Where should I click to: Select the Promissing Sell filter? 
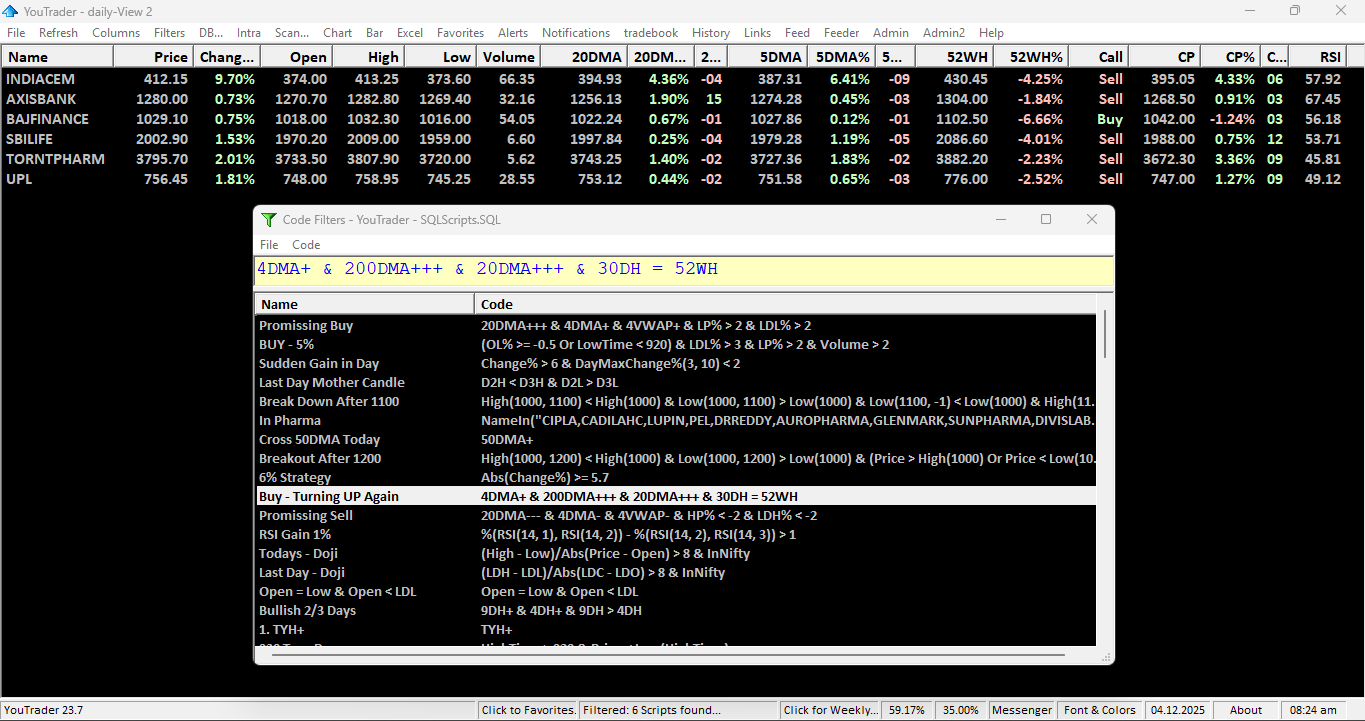(x=675, y=516)
